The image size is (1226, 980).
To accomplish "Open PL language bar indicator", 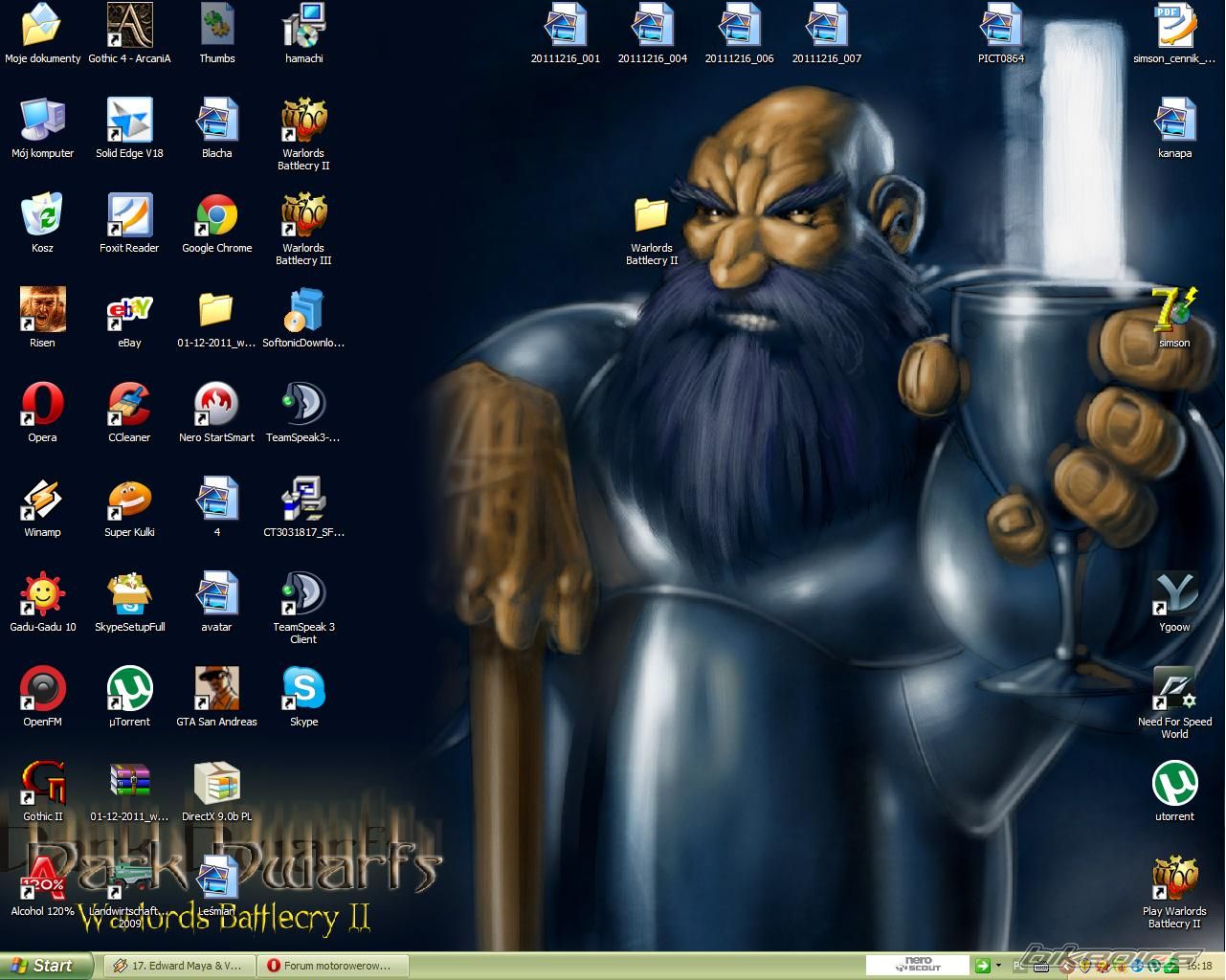I will (x=1019, y=966).
